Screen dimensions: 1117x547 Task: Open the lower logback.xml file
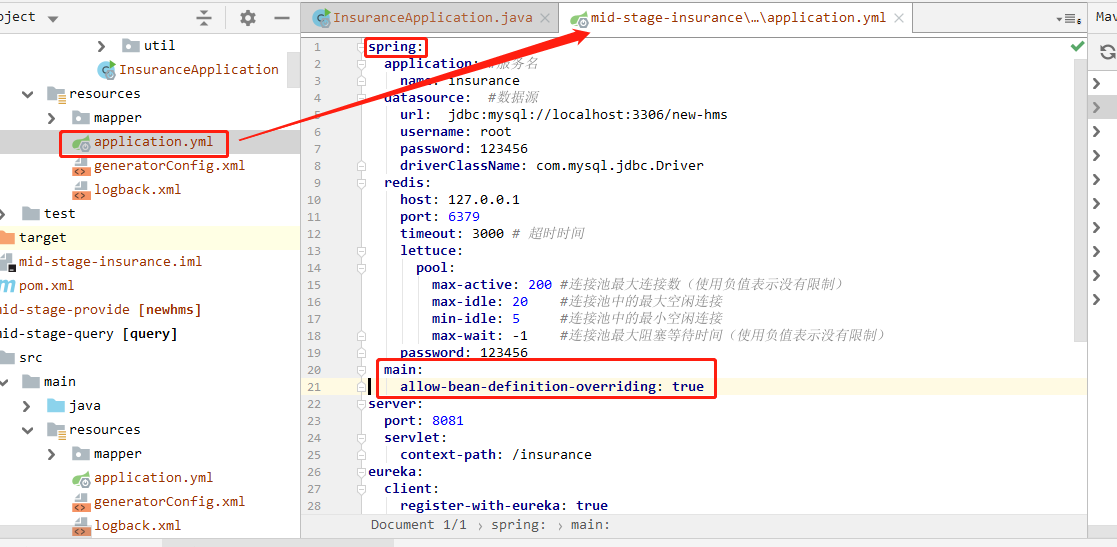137,526
